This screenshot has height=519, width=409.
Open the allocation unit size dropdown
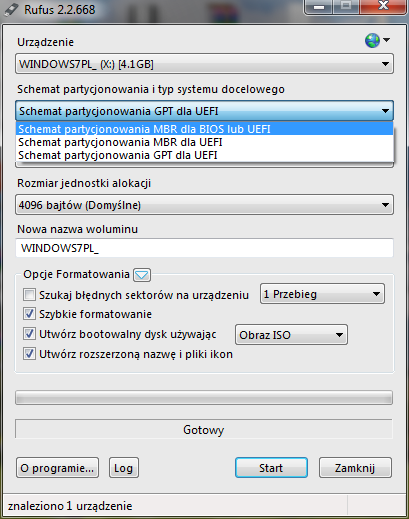coord(204,205)
